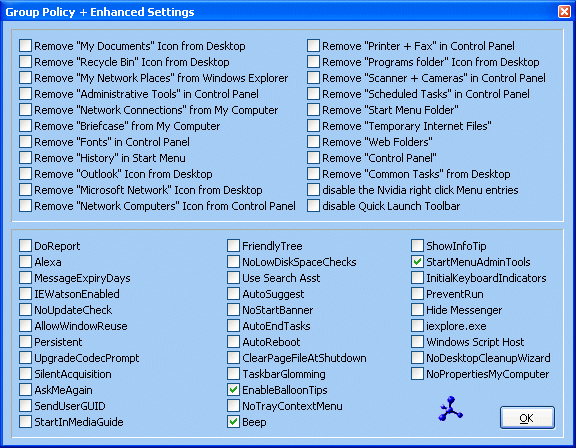Check the ClearPageFileAtShutdown option

pyautogui.click(x=233, y=358)
